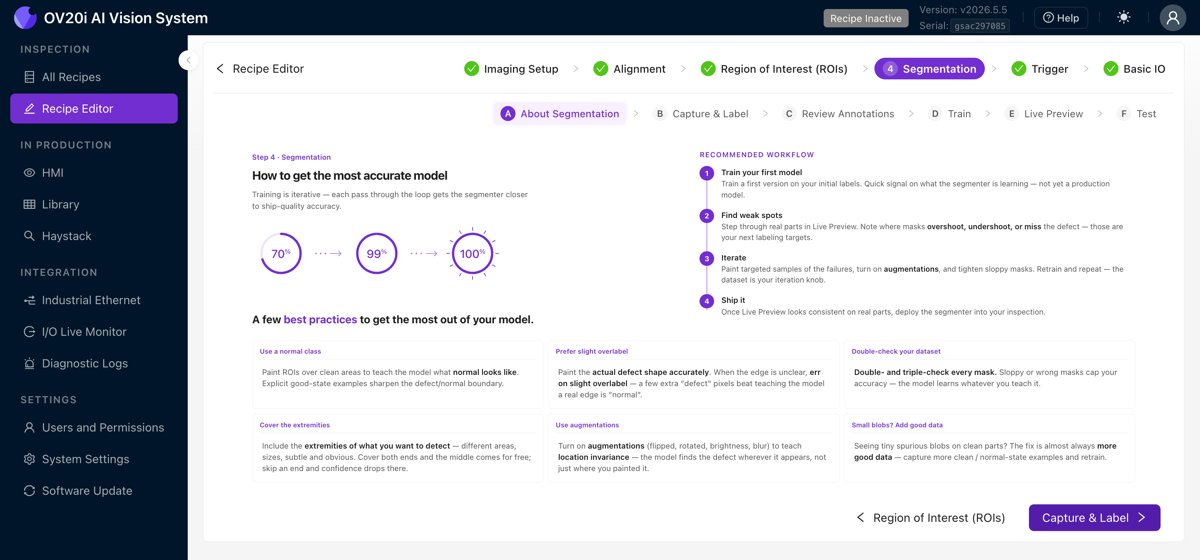Go to the Alignment step
This screenshot has height=560, width=1200.
tap(629, 69)
